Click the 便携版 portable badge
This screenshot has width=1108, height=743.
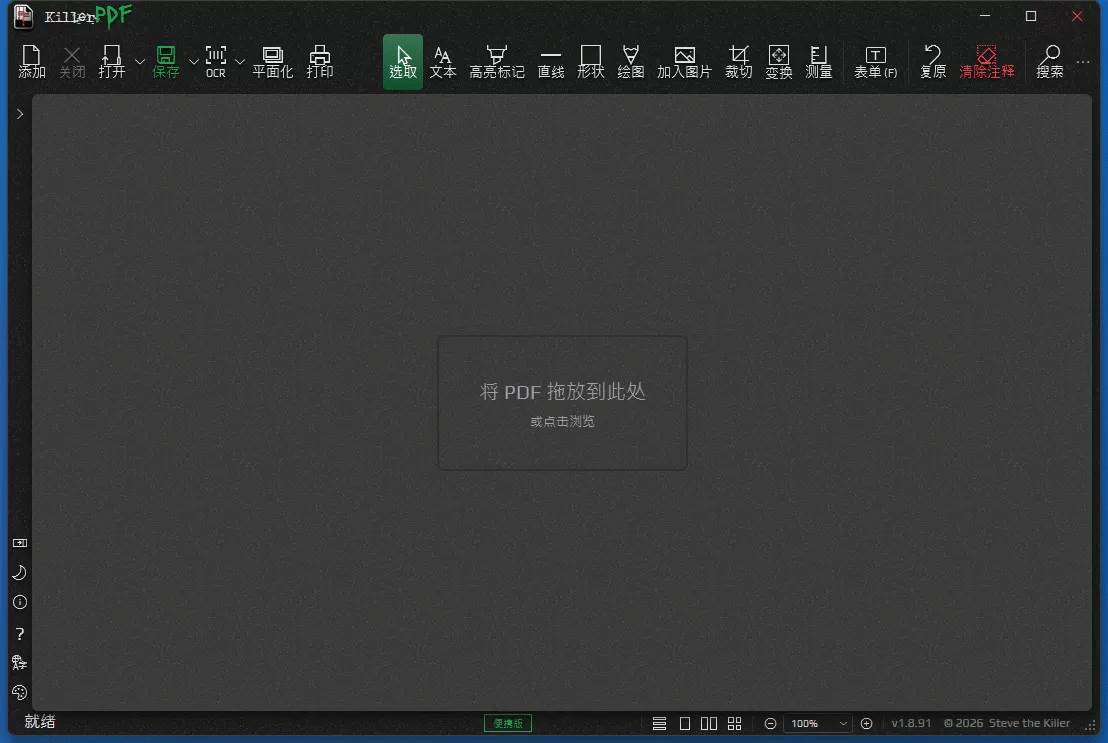pyautogui.click(x=508, y=723)
